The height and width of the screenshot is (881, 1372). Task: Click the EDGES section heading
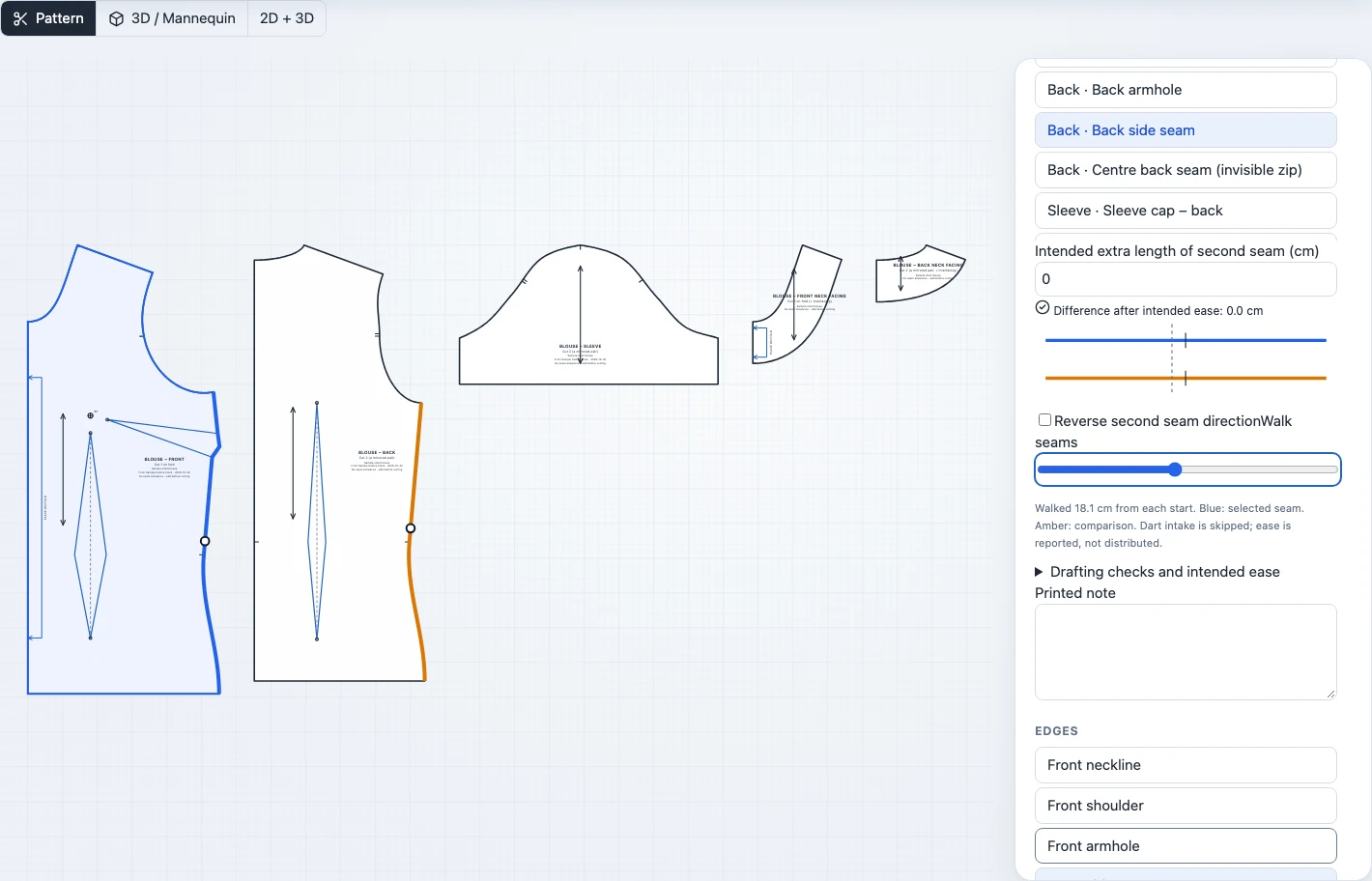click(x=1056, y=731)
